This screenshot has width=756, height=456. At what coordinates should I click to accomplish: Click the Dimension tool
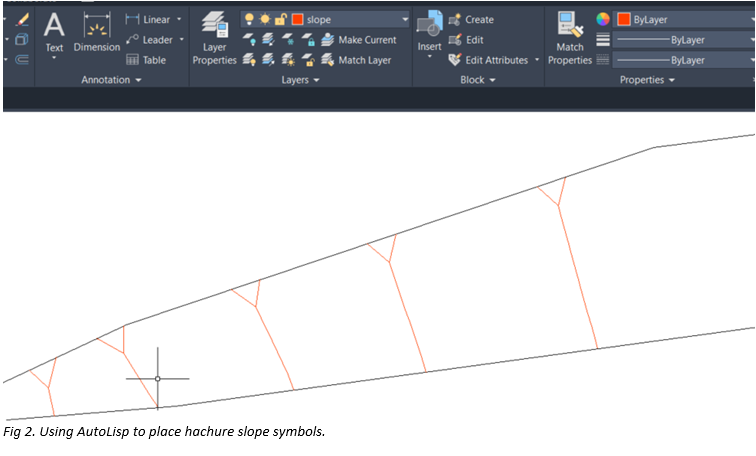click(x=97, y=32)
